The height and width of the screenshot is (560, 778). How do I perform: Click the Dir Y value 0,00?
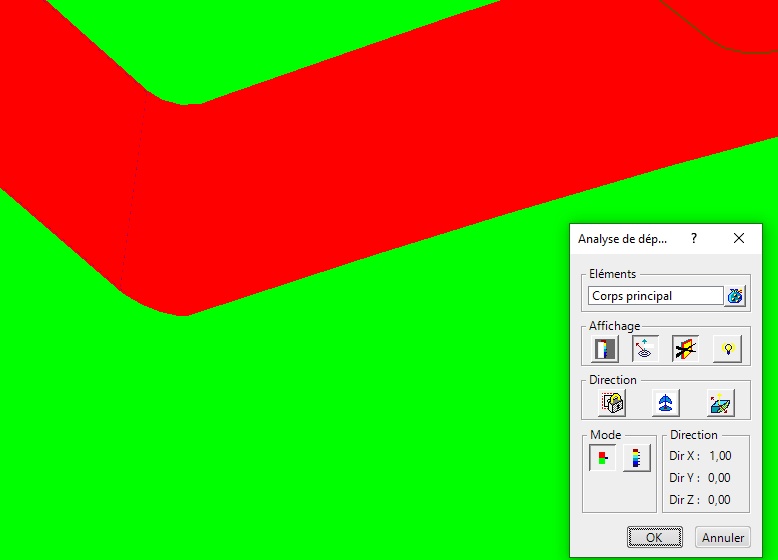719,478
